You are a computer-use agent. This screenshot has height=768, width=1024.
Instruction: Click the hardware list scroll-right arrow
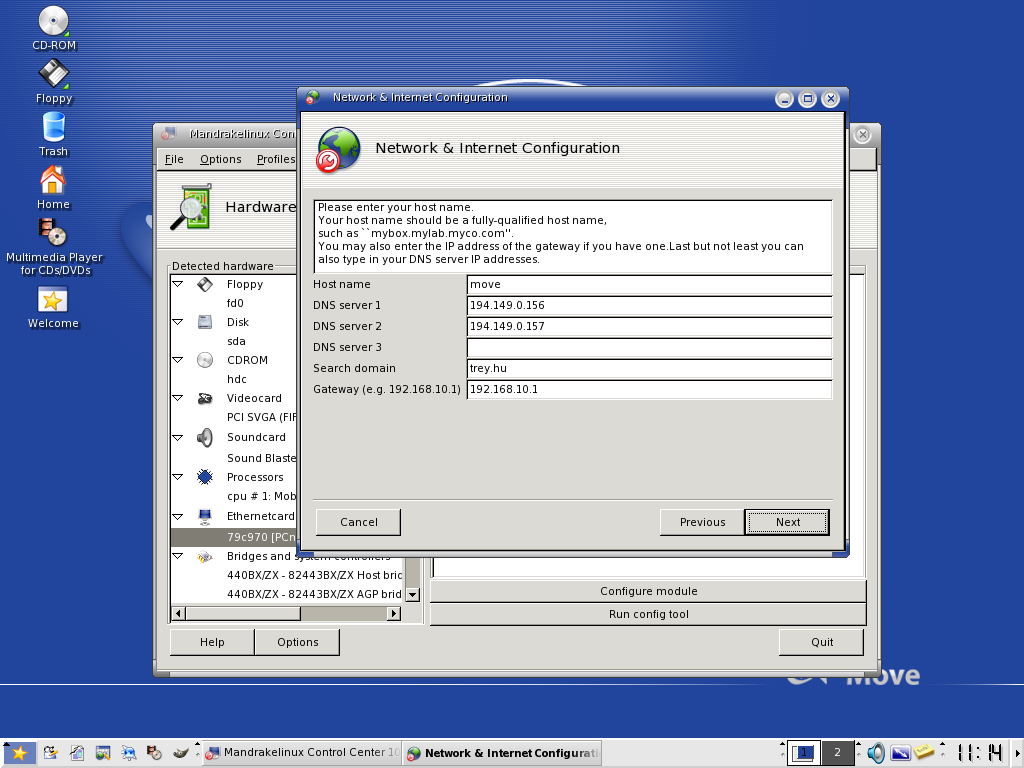coord(394,613)
